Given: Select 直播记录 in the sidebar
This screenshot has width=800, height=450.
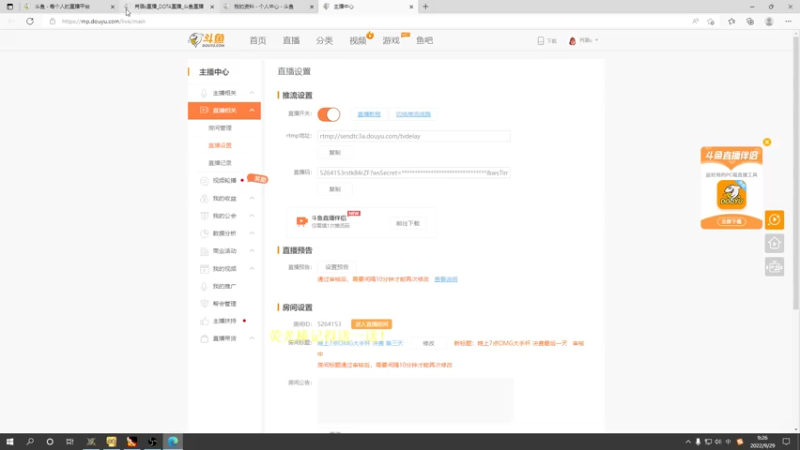Looking at the screenshot, I should (x=220, y=163).
